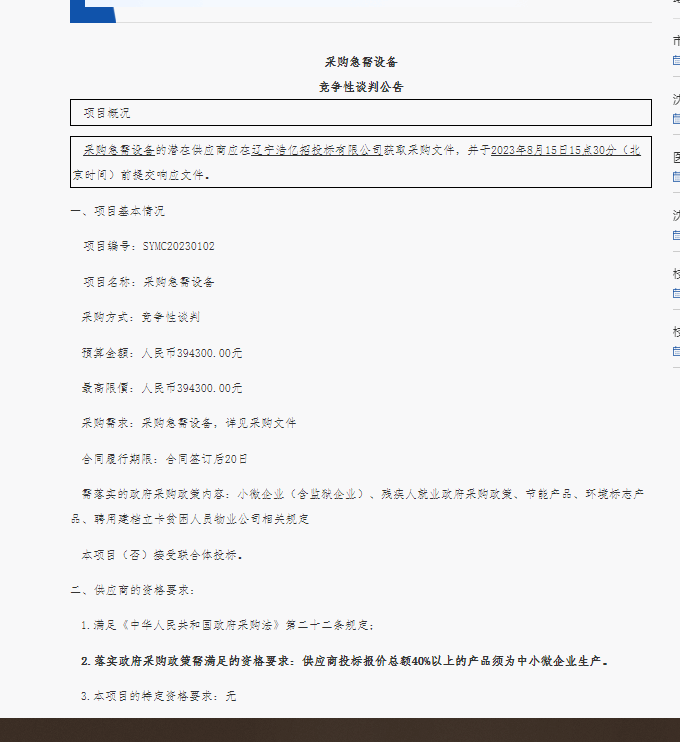The height and width of the screenshot is (742, 680).
Task: Click the blue logo in the page header
Action: [93, 10]
